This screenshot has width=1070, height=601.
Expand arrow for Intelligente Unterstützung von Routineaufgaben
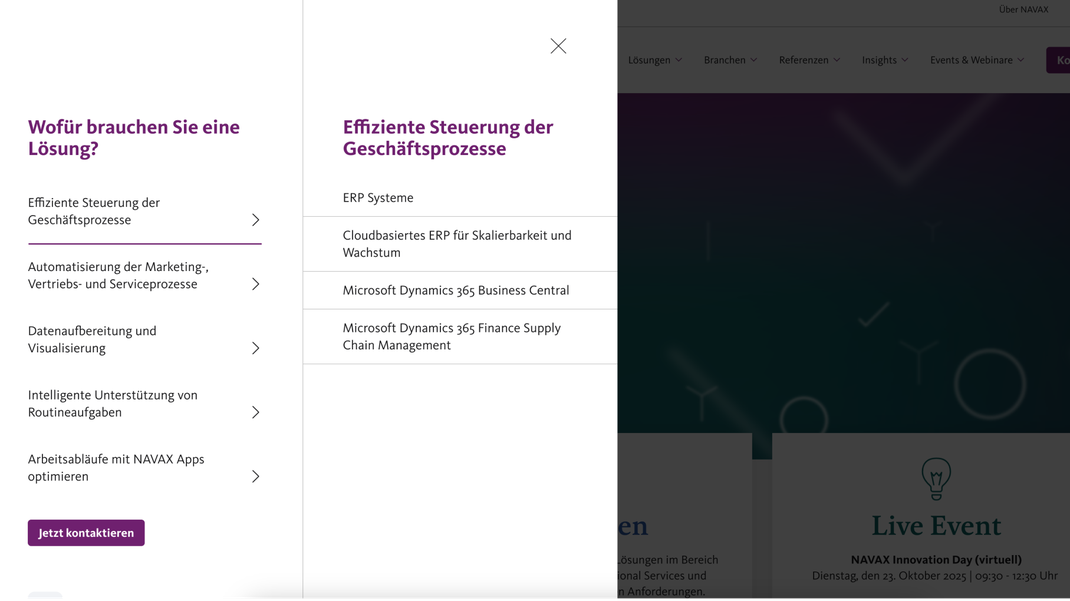point(255,412)
